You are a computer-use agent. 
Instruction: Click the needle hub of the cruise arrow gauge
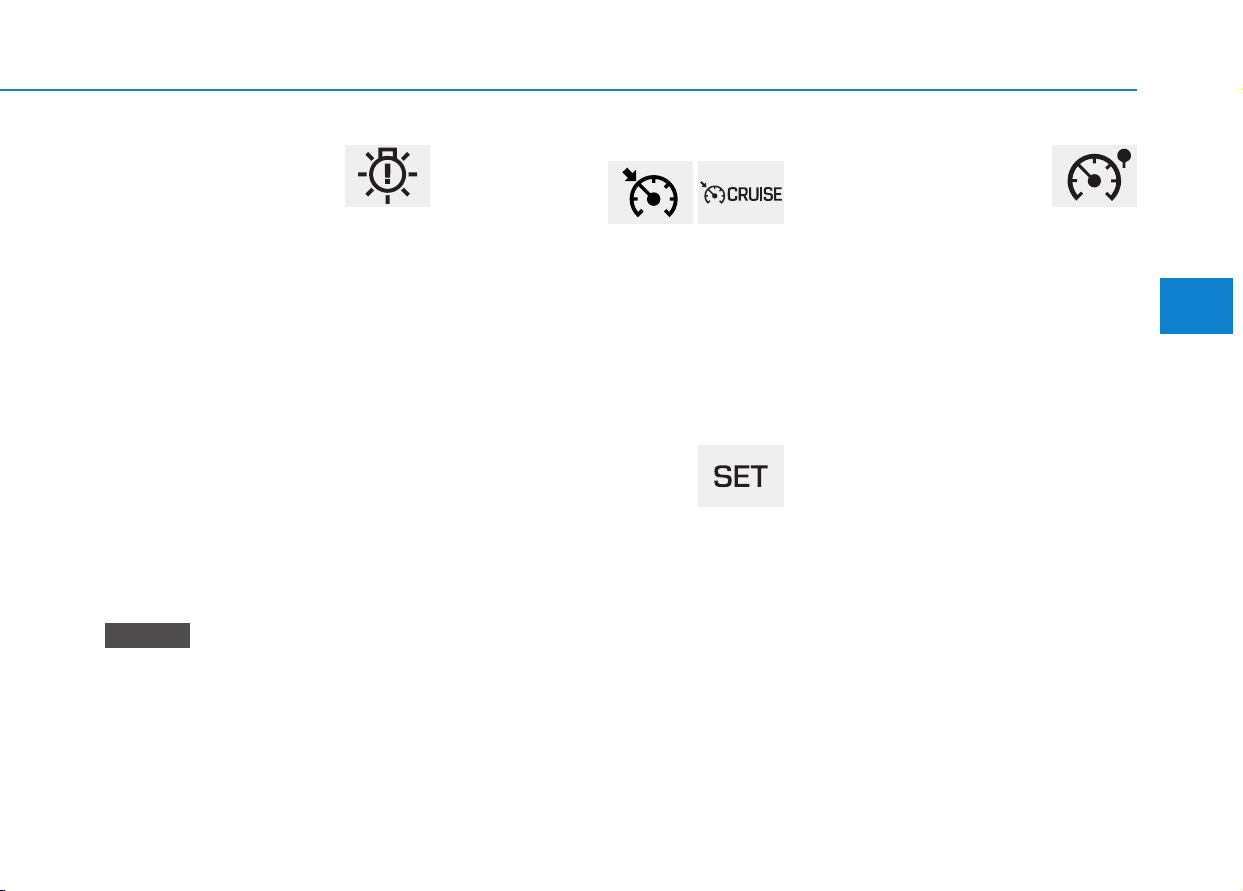(653, 199)
